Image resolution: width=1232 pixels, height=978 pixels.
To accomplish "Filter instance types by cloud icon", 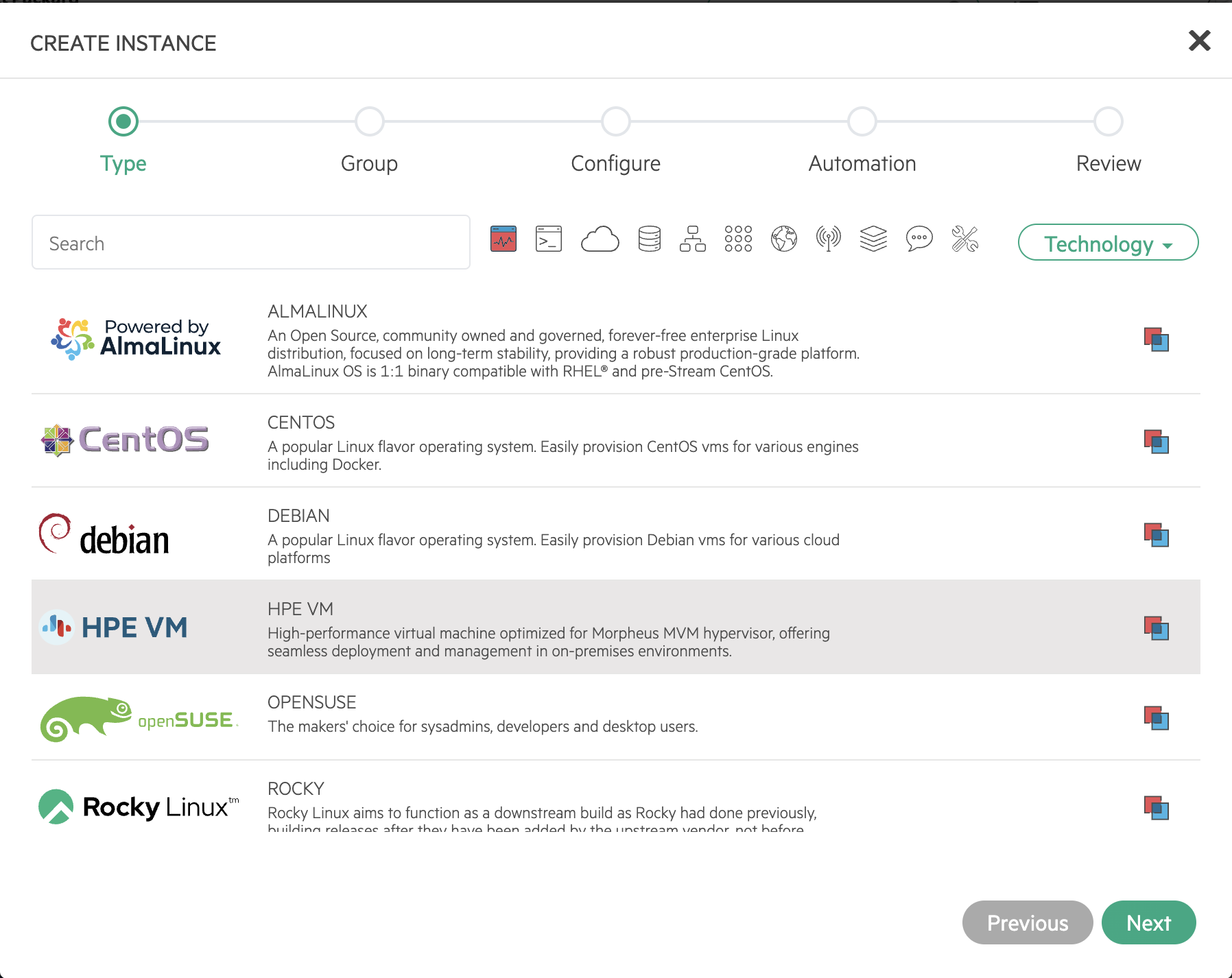I will tap(600, 239).
